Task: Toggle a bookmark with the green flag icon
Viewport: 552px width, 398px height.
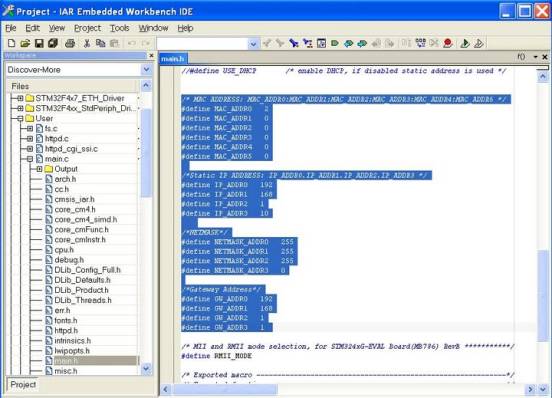Action: coord(335,43)
